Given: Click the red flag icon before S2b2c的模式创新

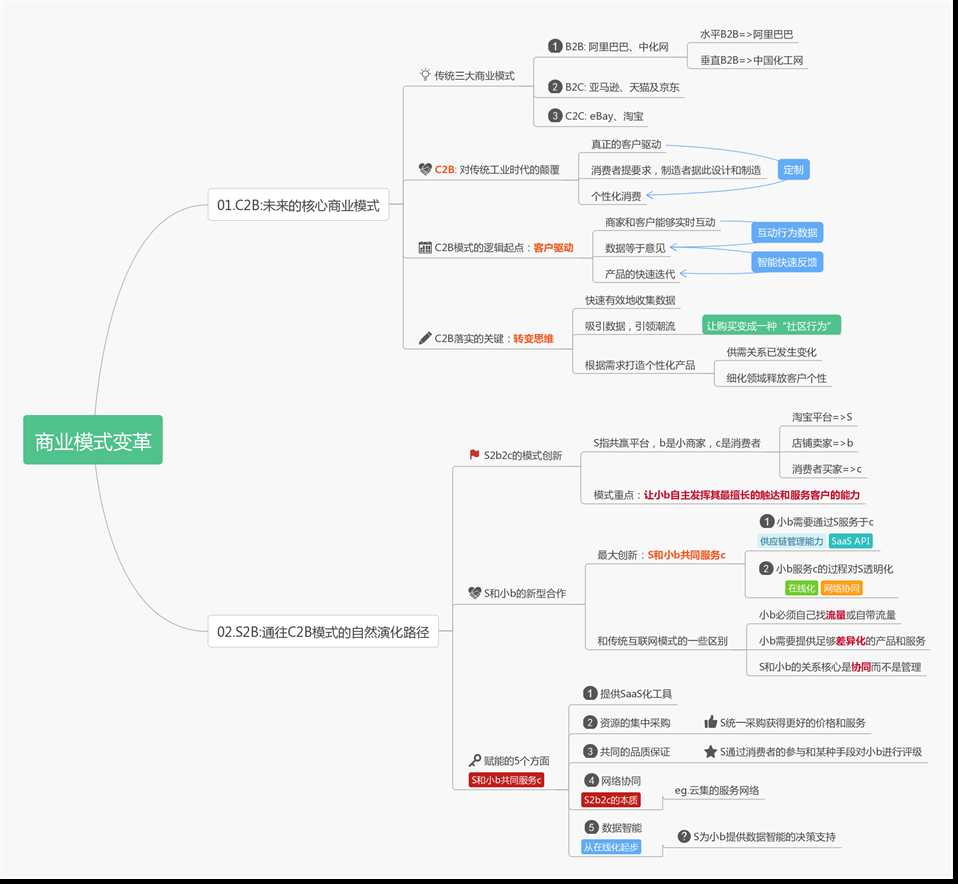Looking at the screenshot, I should (474, 455).
